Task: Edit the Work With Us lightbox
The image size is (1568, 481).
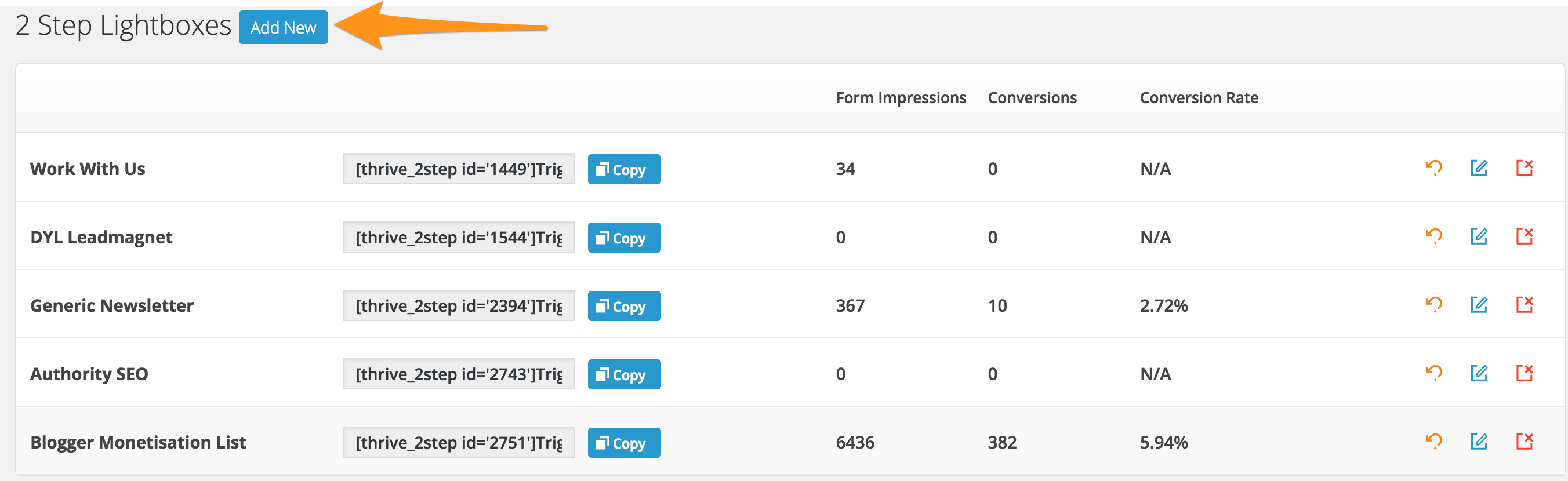Action: (1479, 168)
